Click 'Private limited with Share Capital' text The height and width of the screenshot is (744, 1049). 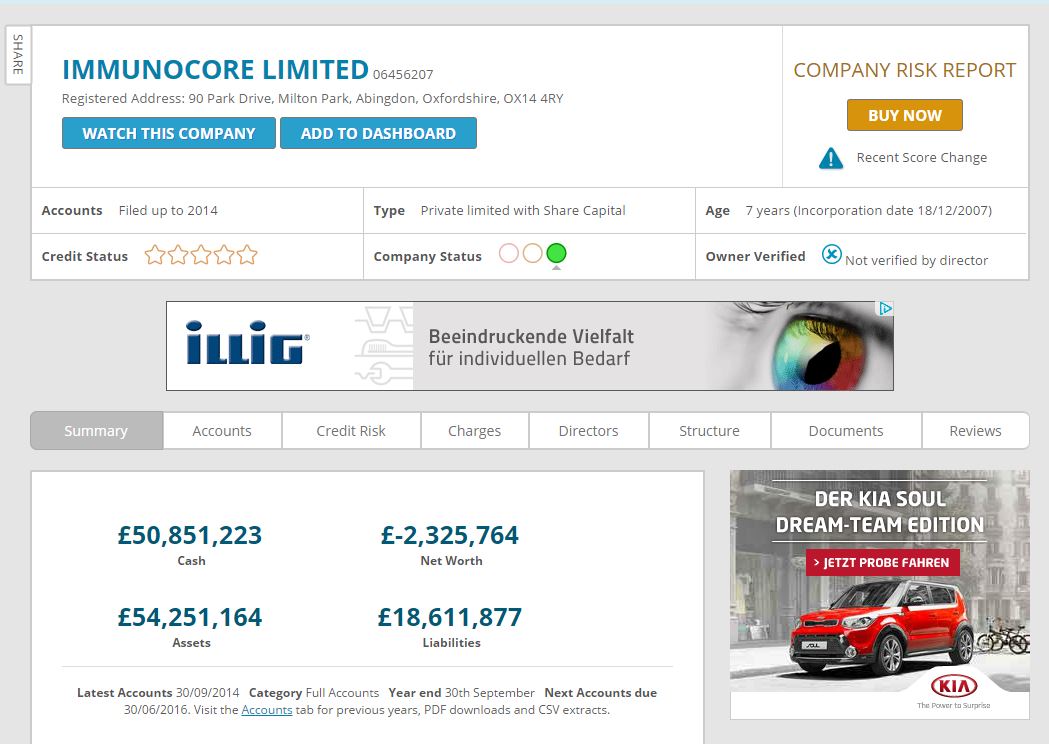(523, 210)
